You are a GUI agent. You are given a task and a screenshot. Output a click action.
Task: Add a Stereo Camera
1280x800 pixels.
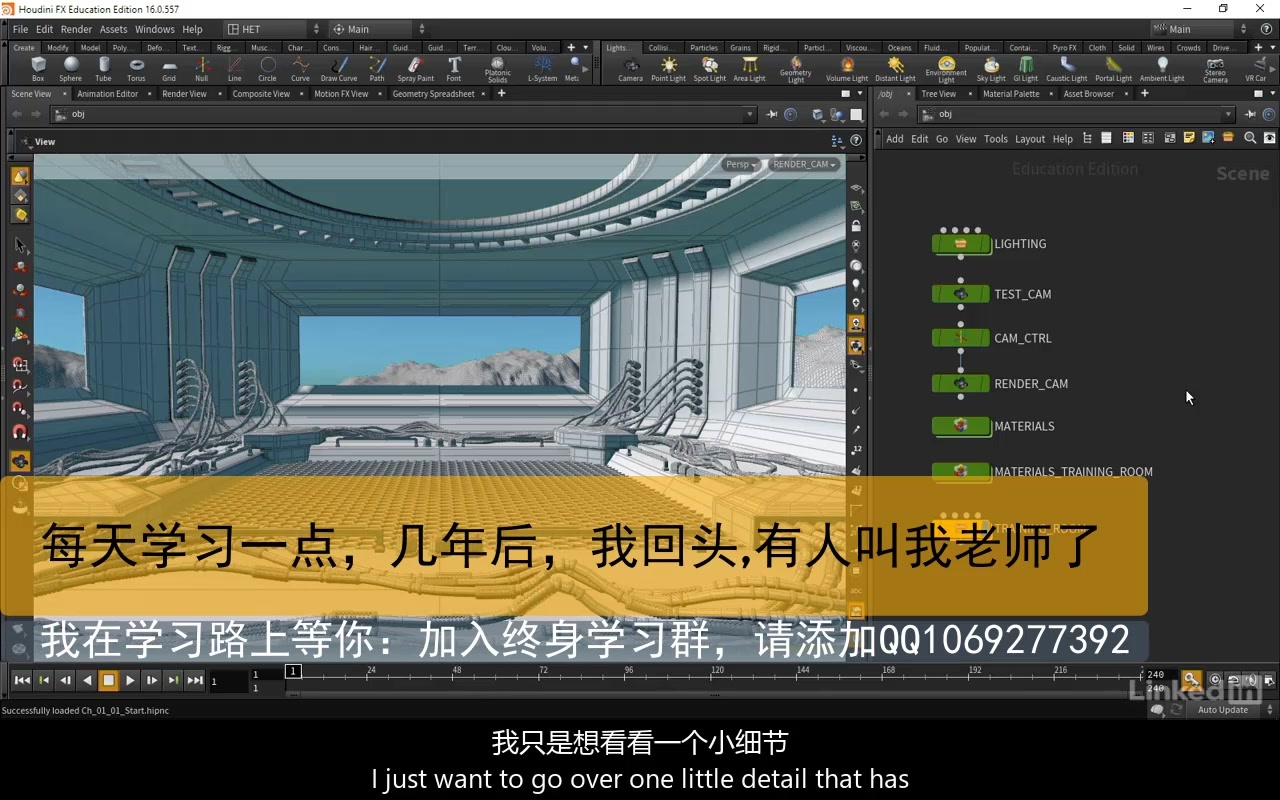click(x=1215, y=70)
